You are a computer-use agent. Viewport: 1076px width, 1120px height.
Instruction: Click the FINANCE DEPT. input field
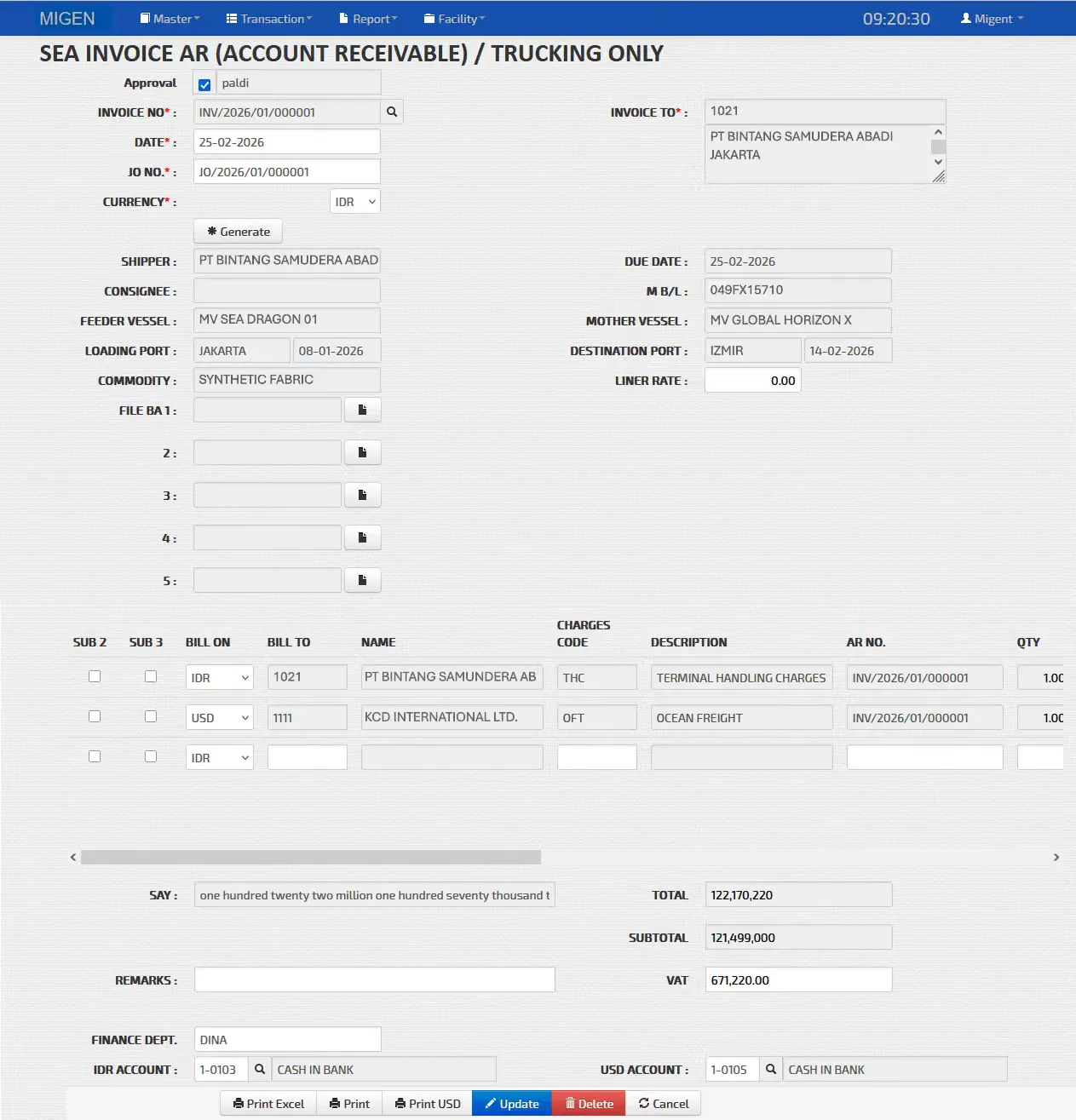[x=288, y=1040]
